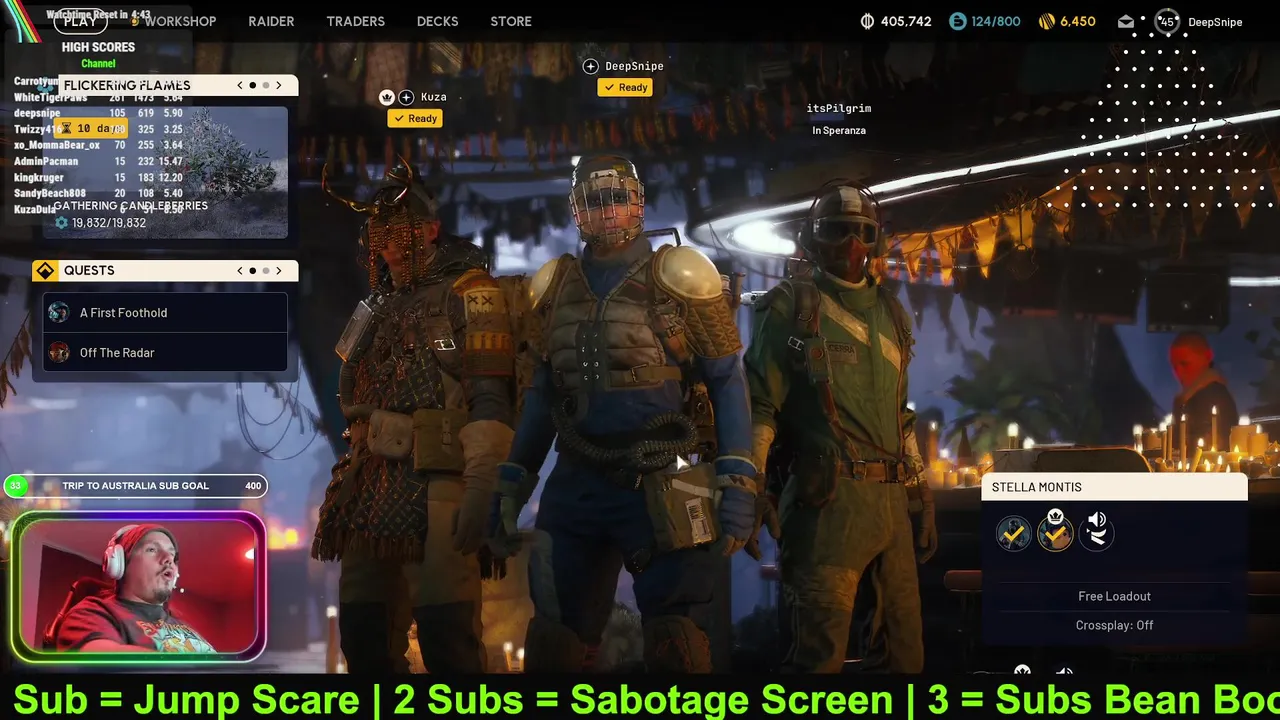Click the SandyBeach808 leaderboard row
Viewport: 1280px width, 720px height.
98,193
